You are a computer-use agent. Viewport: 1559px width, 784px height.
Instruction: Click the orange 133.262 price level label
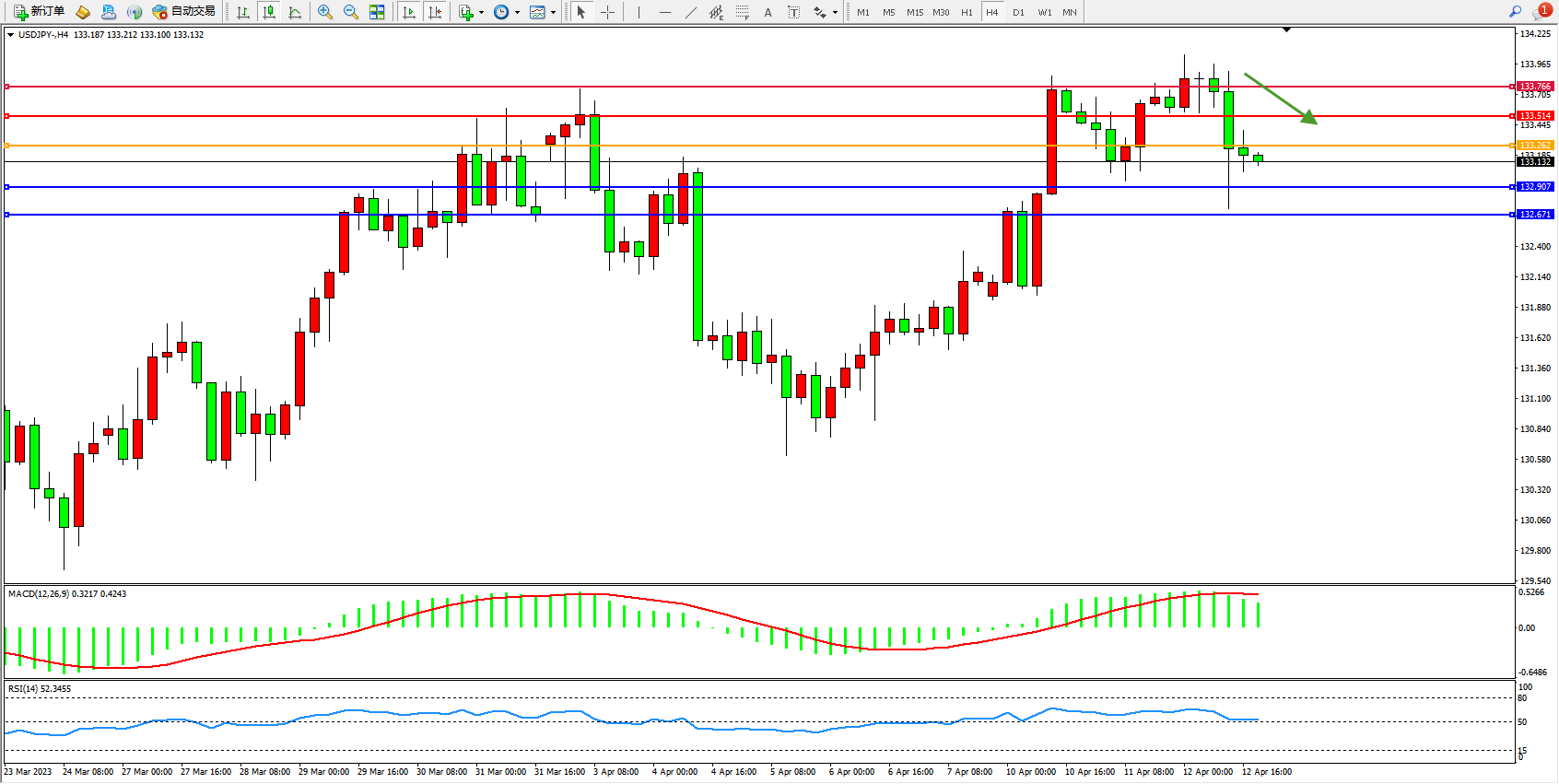coord(1535,146)
